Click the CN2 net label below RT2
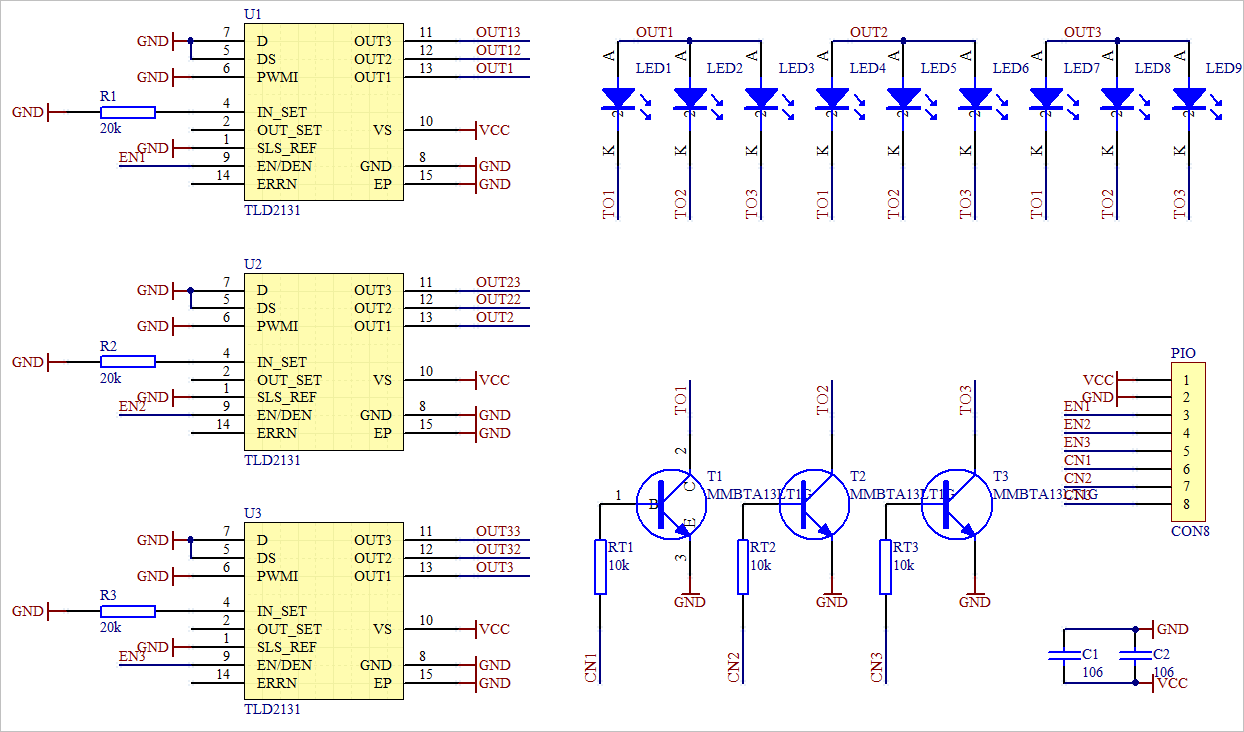 tap(734, 667)
